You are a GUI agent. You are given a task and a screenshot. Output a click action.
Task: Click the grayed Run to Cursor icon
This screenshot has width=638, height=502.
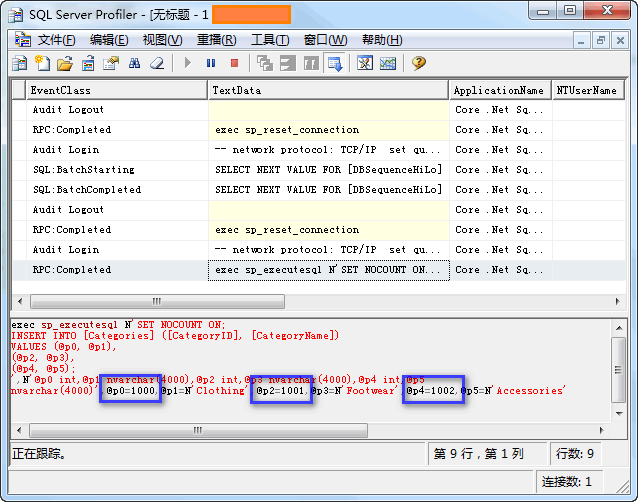[x=288, y=63]
